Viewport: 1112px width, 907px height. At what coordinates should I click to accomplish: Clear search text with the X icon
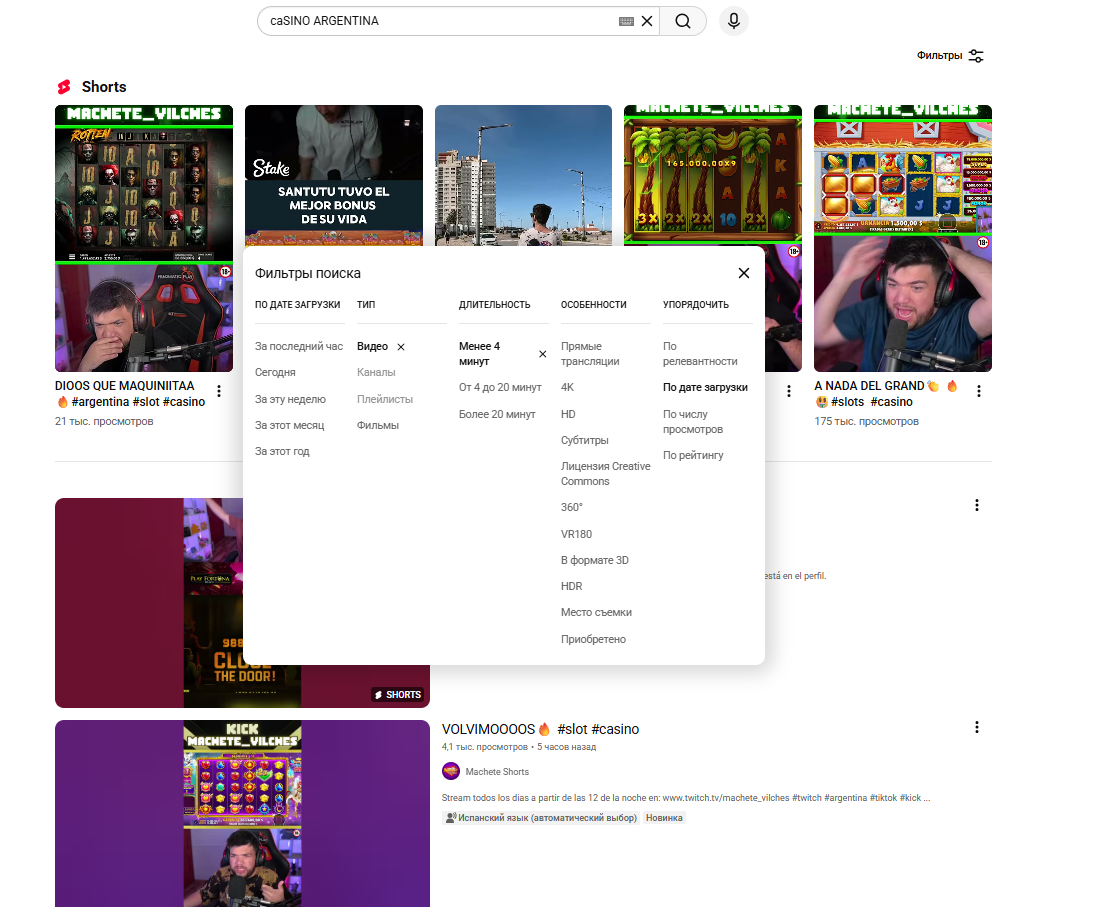coord(647,21)
